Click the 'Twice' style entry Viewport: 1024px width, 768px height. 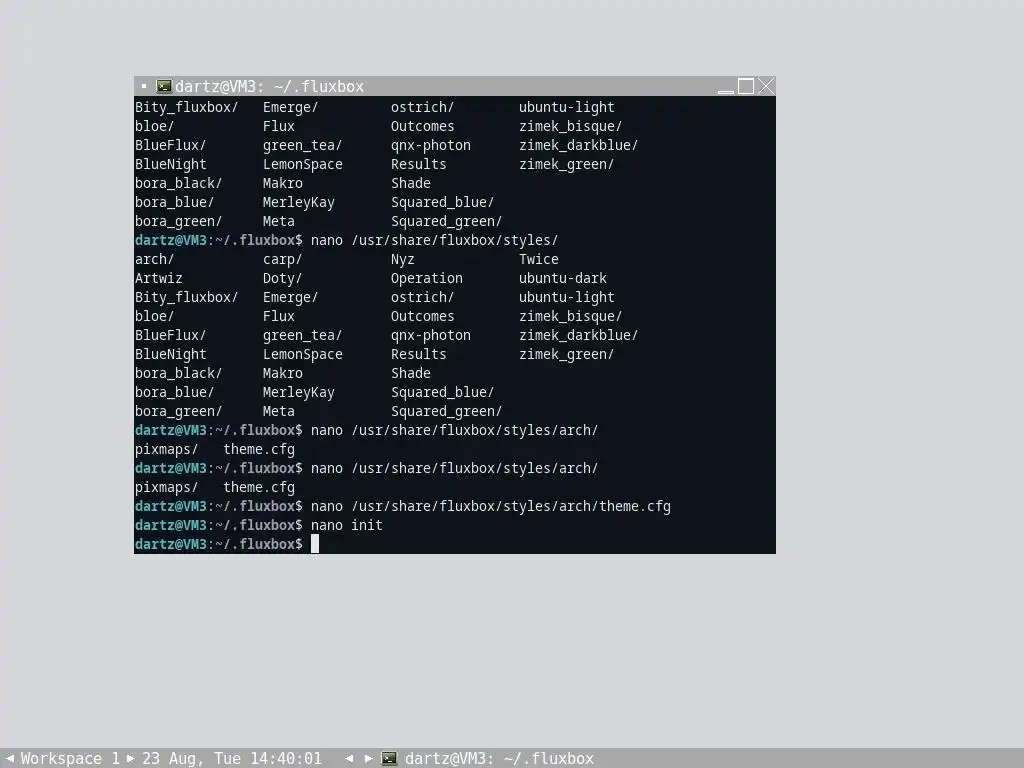pyautogui.click(x=539, y=259)
